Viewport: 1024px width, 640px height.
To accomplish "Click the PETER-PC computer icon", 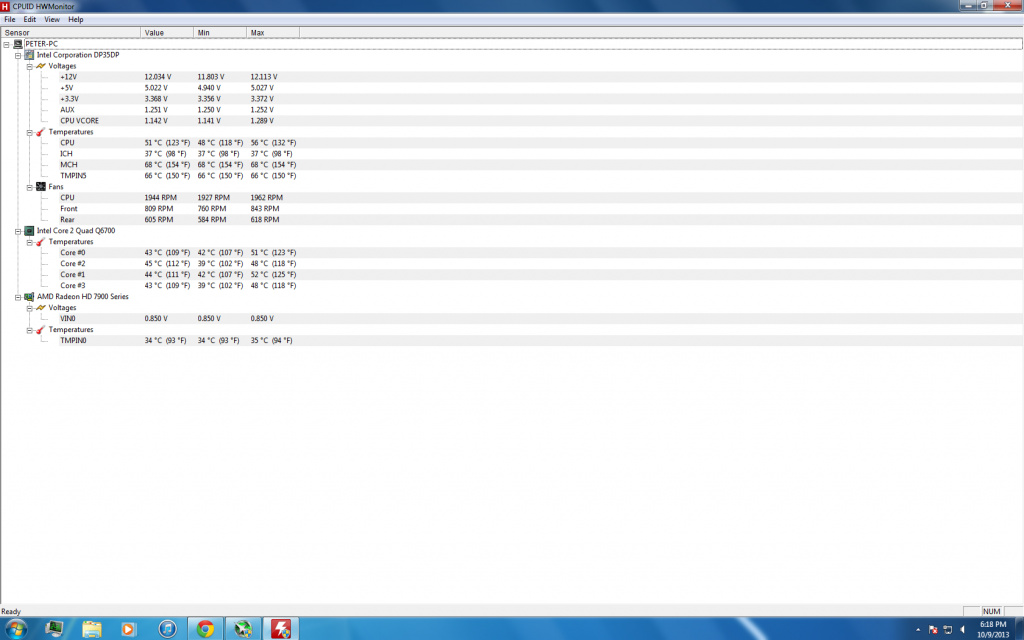I will (19, 44).
